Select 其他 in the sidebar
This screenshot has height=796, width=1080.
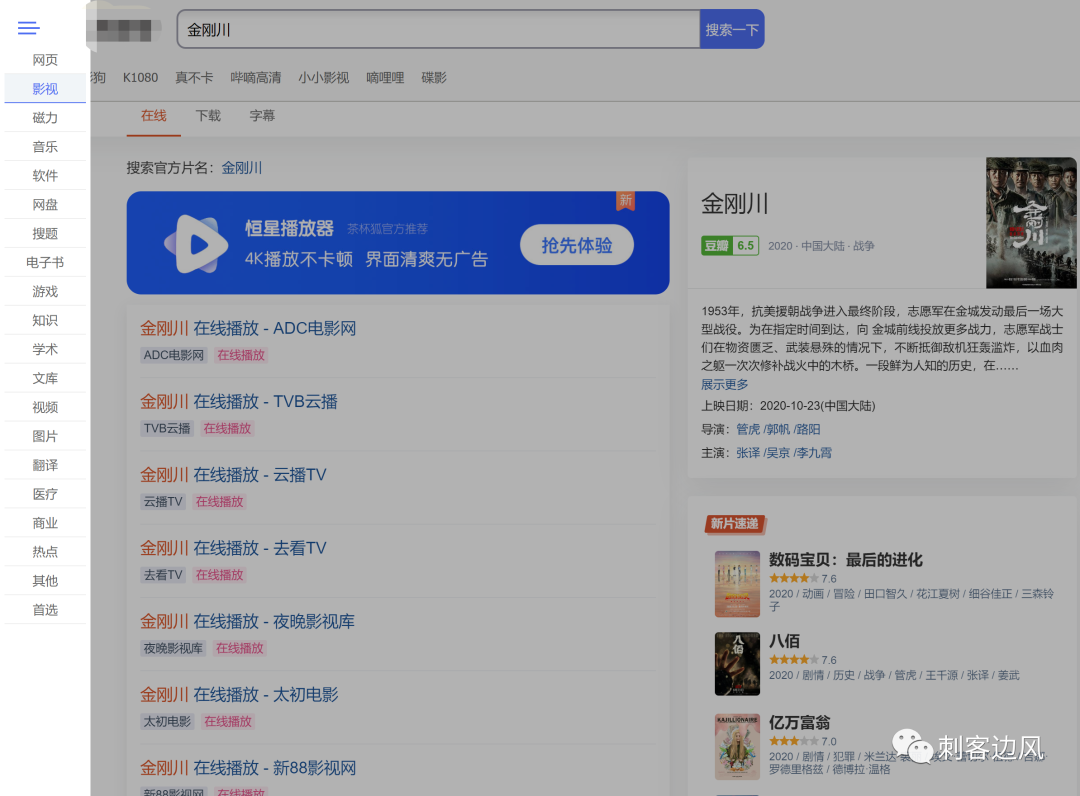(x=45, y=580)
